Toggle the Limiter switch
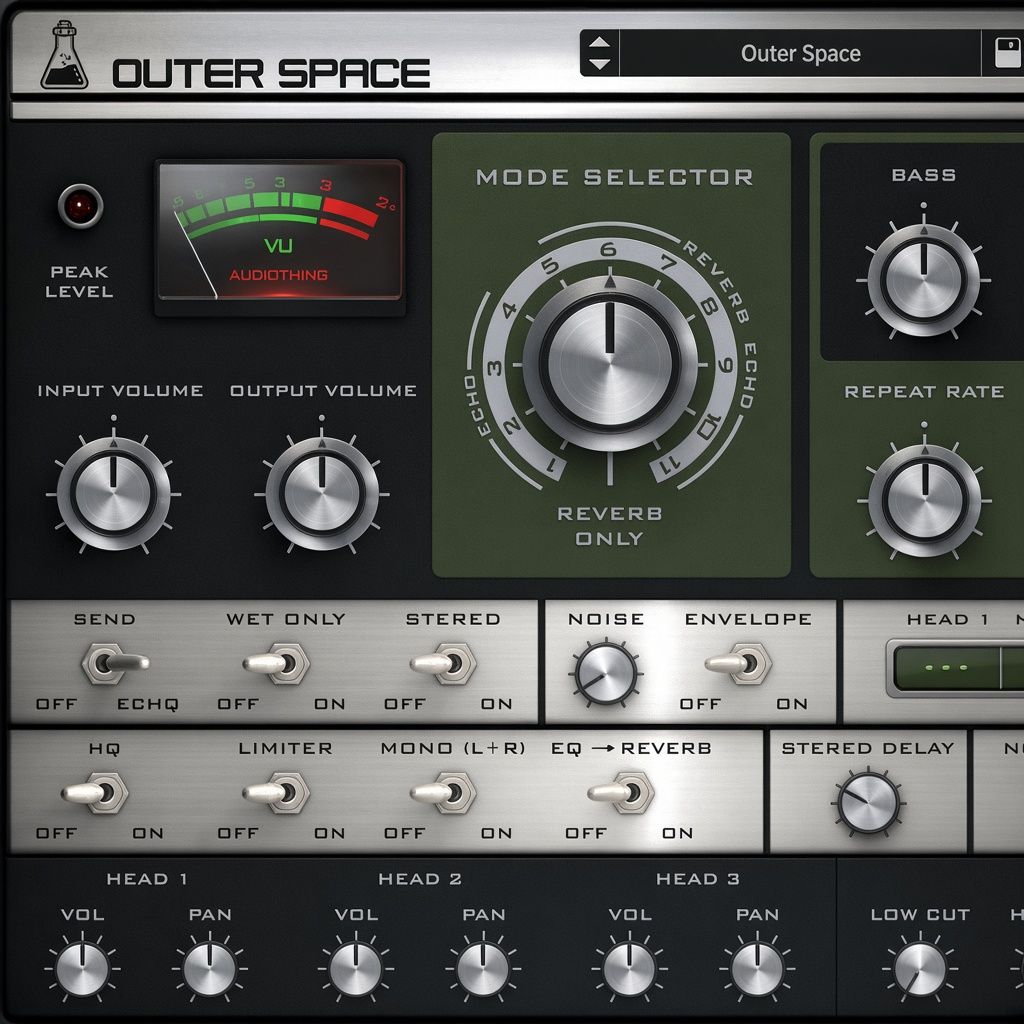Viewport: 1024px width, 1024px height. [x=278, y=792]
